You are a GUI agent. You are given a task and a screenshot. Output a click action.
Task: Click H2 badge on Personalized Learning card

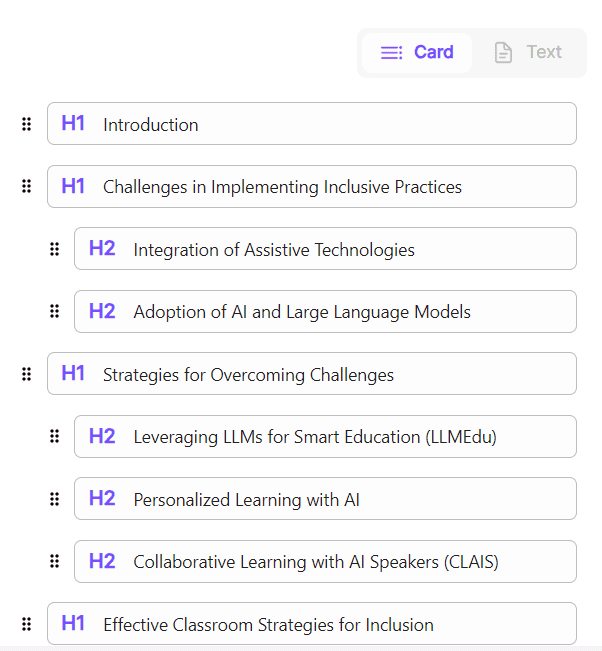pyautogui.click(x=102, y=499)
